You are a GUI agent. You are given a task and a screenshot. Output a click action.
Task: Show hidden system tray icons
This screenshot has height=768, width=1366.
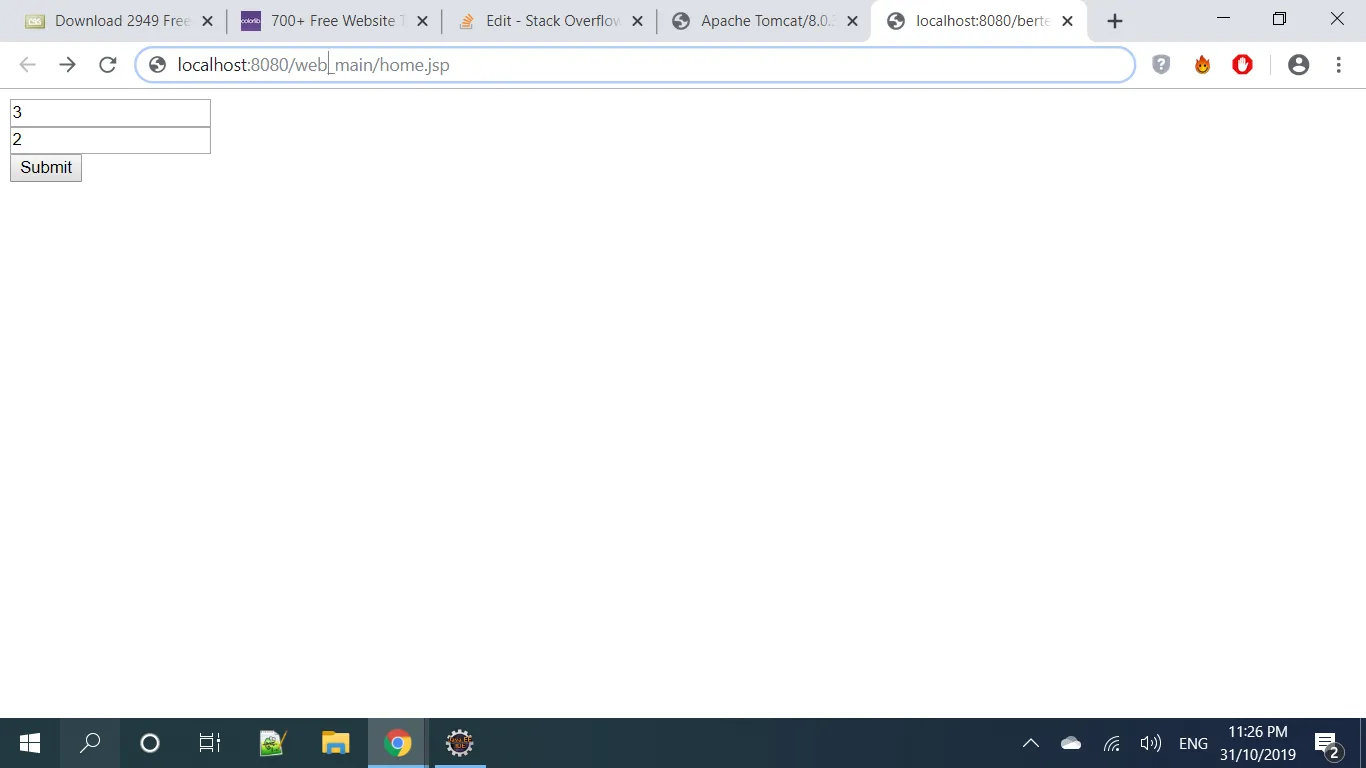1031,743
